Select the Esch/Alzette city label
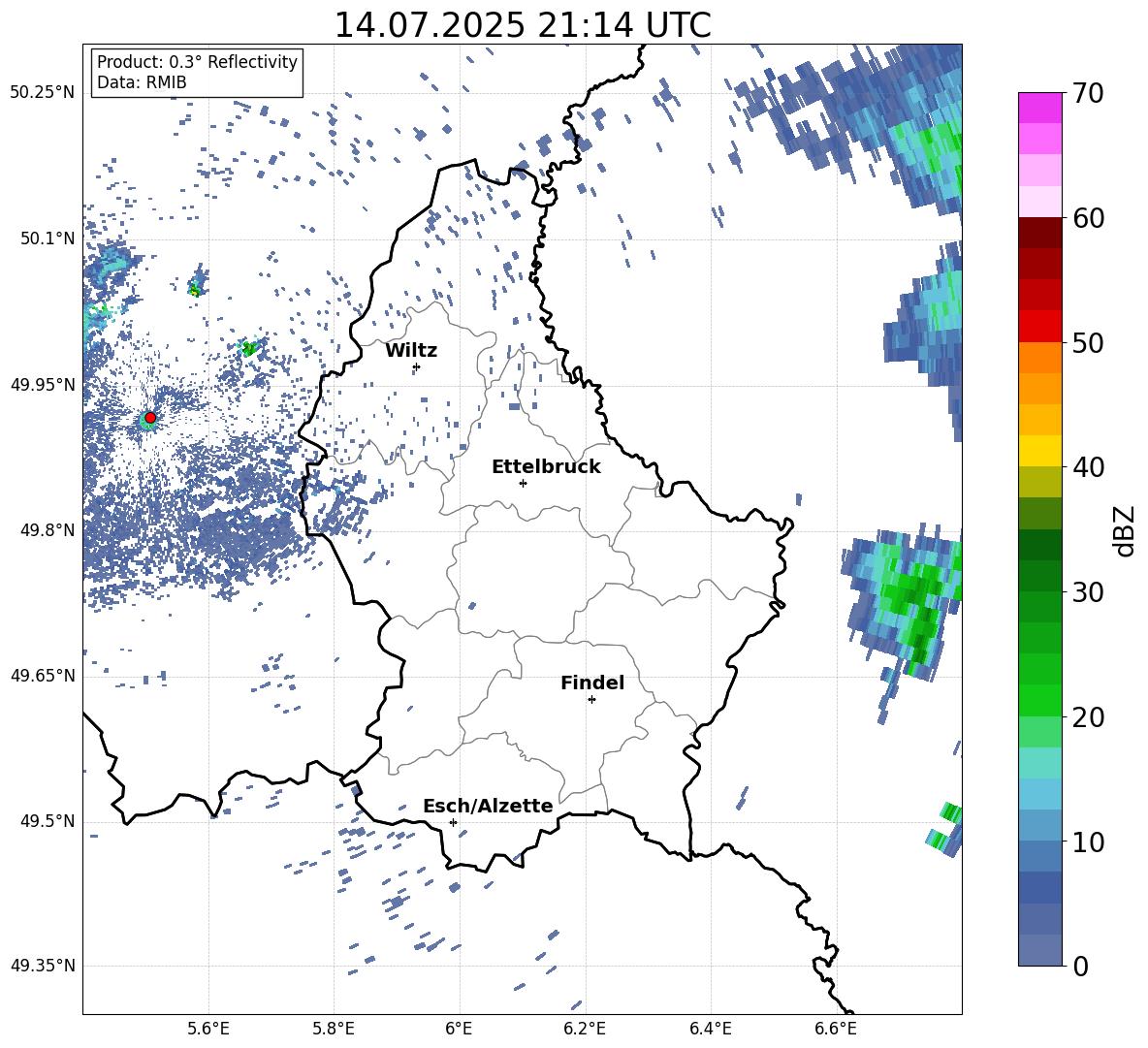The image size is (1148, 1048). tap(489, 807)
